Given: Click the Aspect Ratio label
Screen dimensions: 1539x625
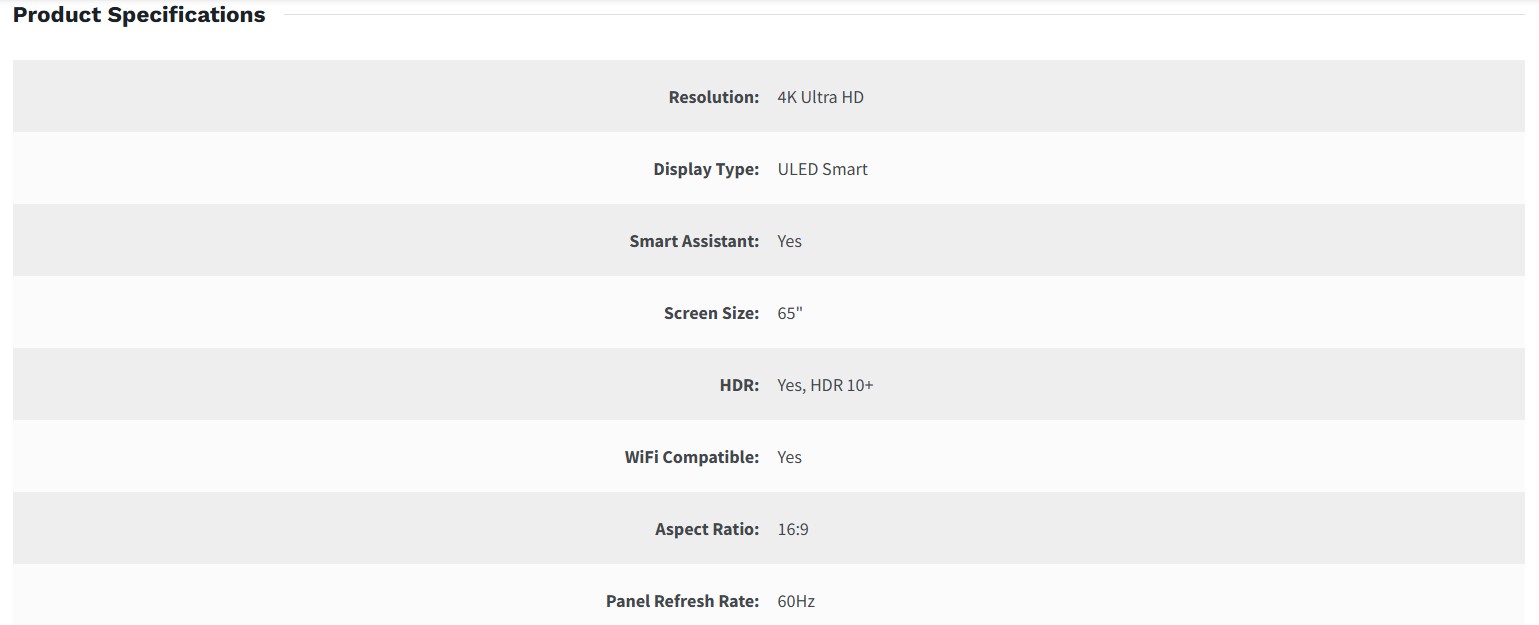Looking at the screenshot, I should pos(707,529).
